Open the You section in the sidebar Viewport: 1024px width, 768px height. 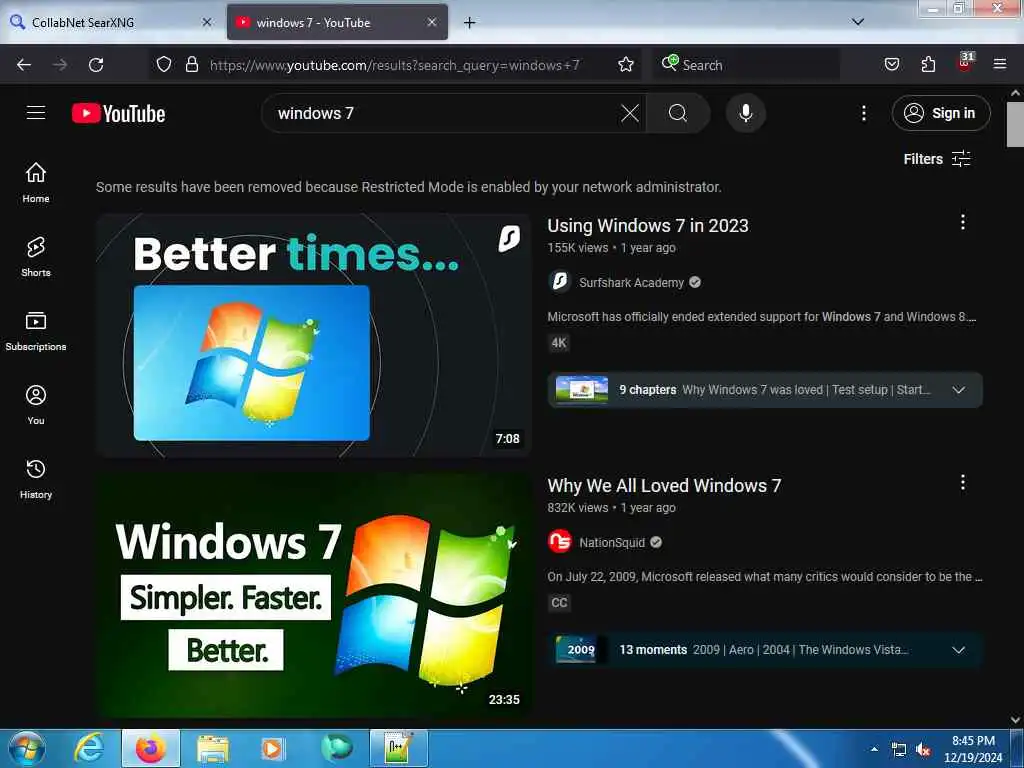click(x=36, y=405)
